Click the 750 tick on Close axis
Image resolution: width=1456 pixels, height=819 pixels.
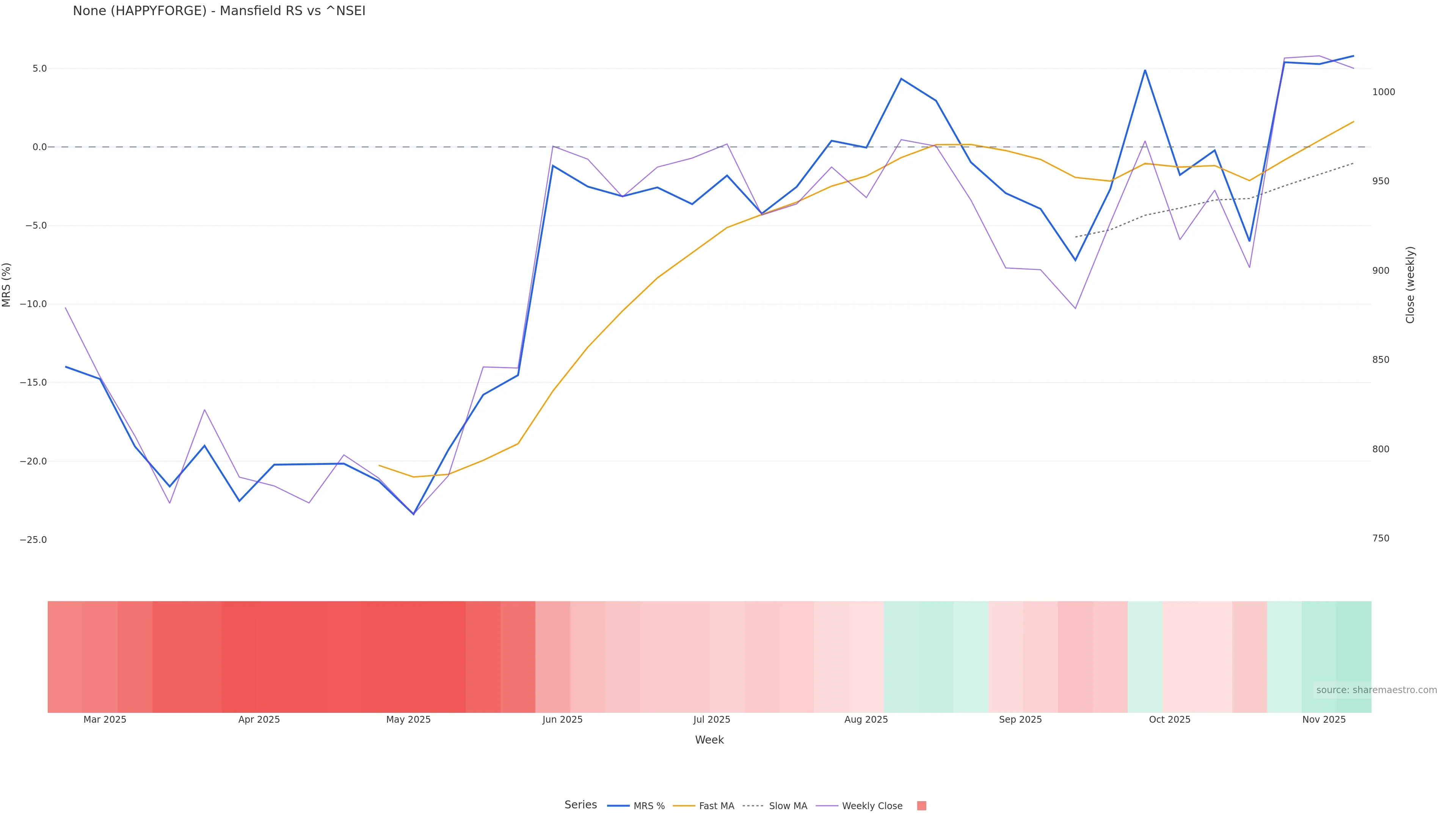pyautogui.click(x=1380, y=539)
